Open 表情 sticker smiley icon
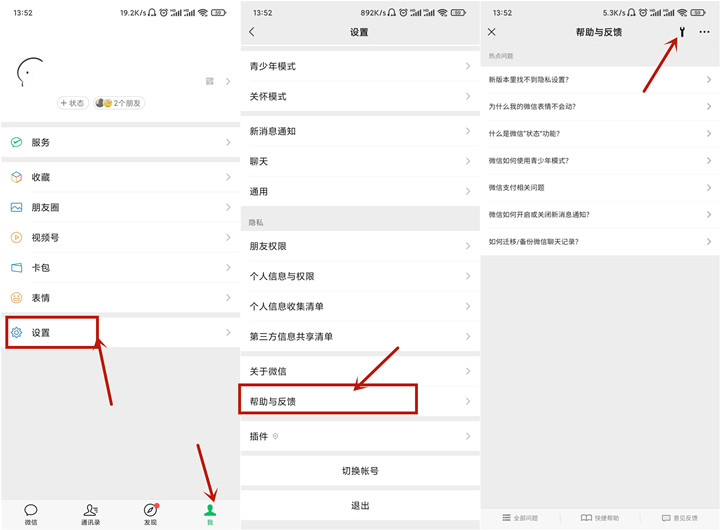This screenshot has width=720, height=530. pyautogui.click(x=17, y=298)
